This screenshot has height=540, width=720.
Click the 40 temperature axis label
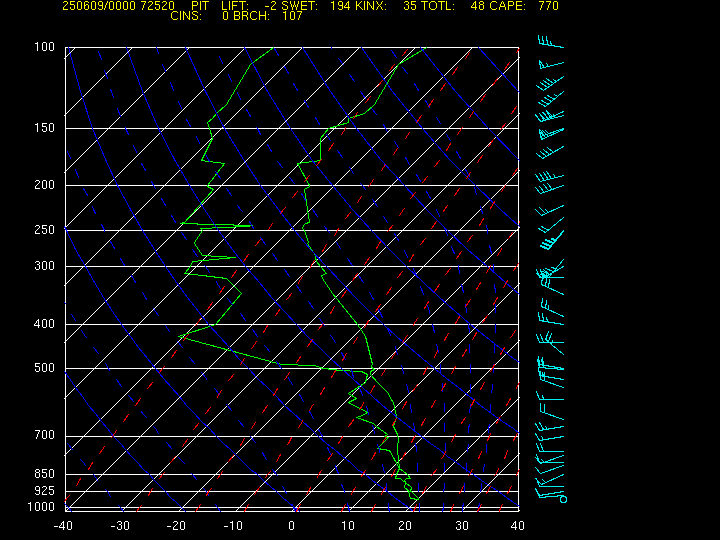coord(518,526)
